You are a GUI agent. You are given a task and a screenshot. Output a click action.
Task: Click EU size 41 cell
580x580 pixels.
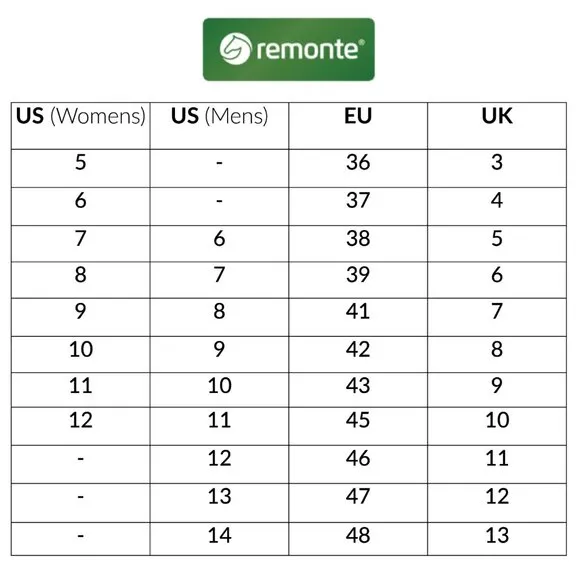(358, 317)
